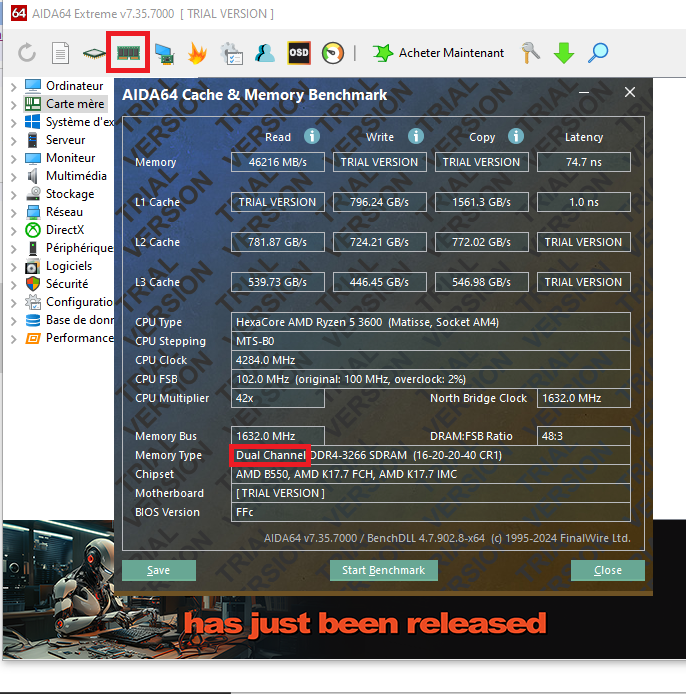Click the CPU Type HexaCore AMD Ryzen field
The height and width of the screenshot is (694, 686).
(x=431, y=322)
